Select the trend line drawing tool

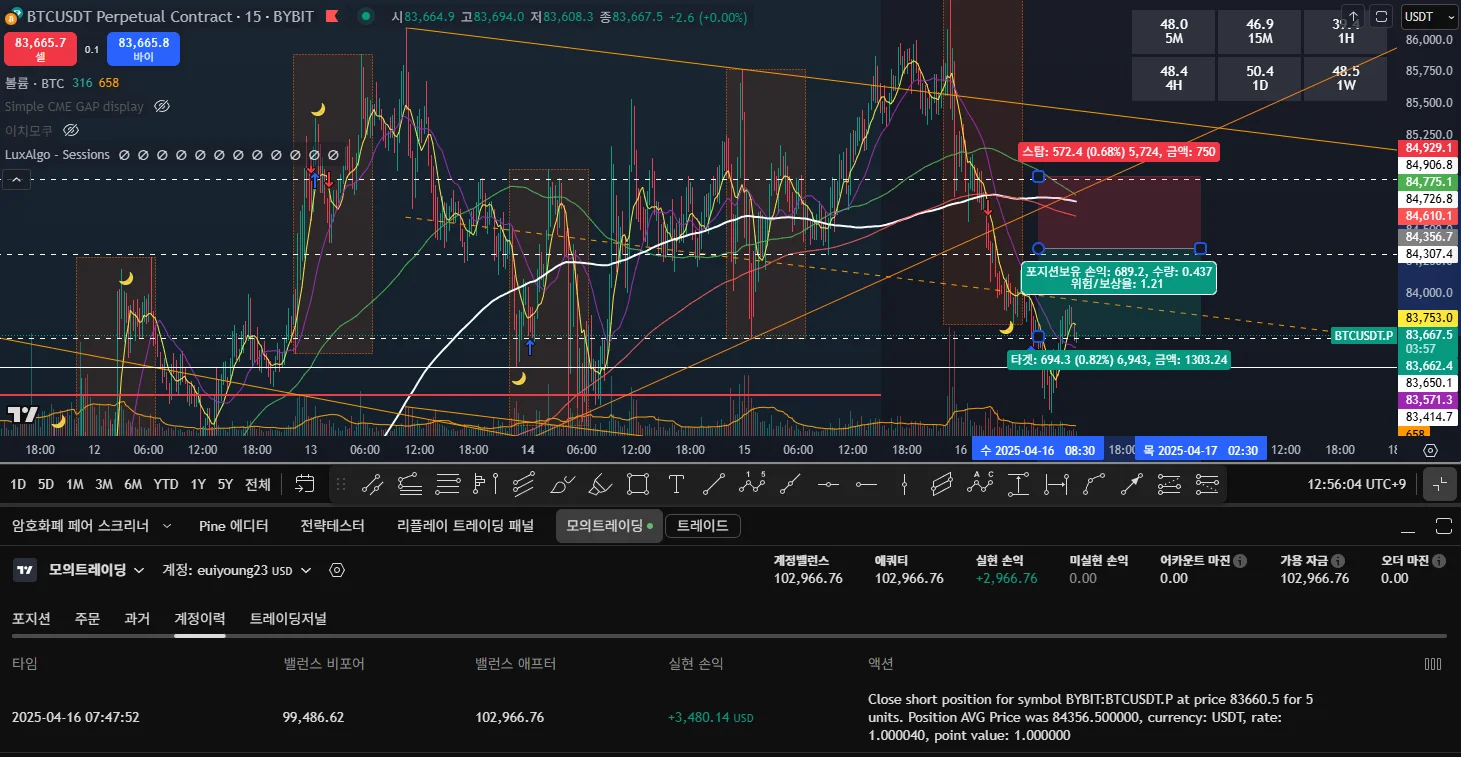tap(371, 485)
